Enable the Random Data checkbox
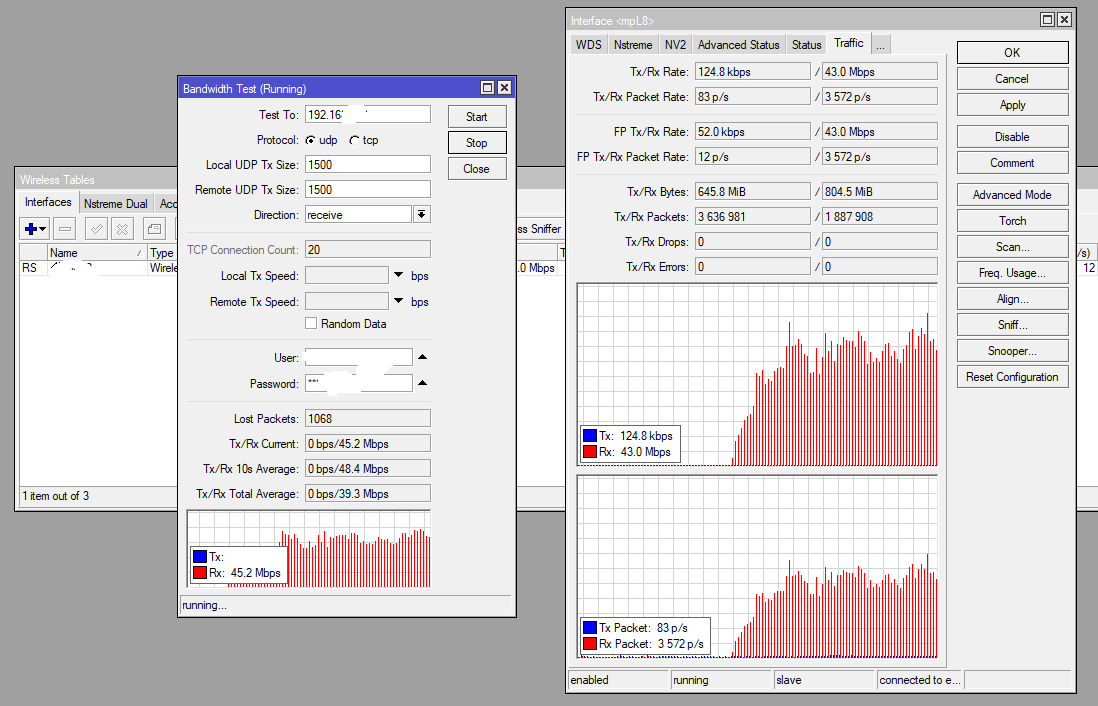The height and width of the screenshot is (706, 1098). (311, 324)
